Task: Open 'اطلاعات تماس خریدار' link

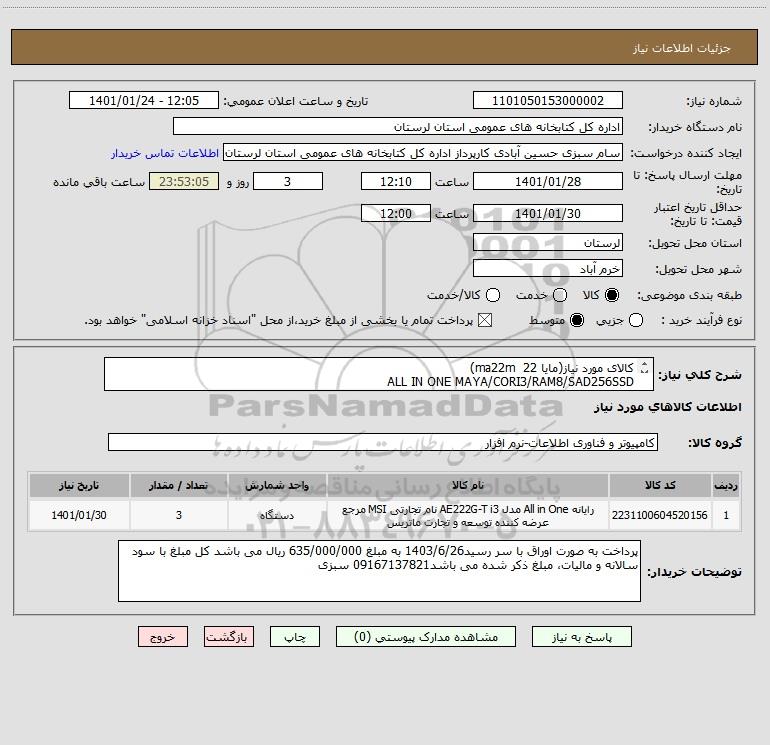Action: (x=165, y=153)
